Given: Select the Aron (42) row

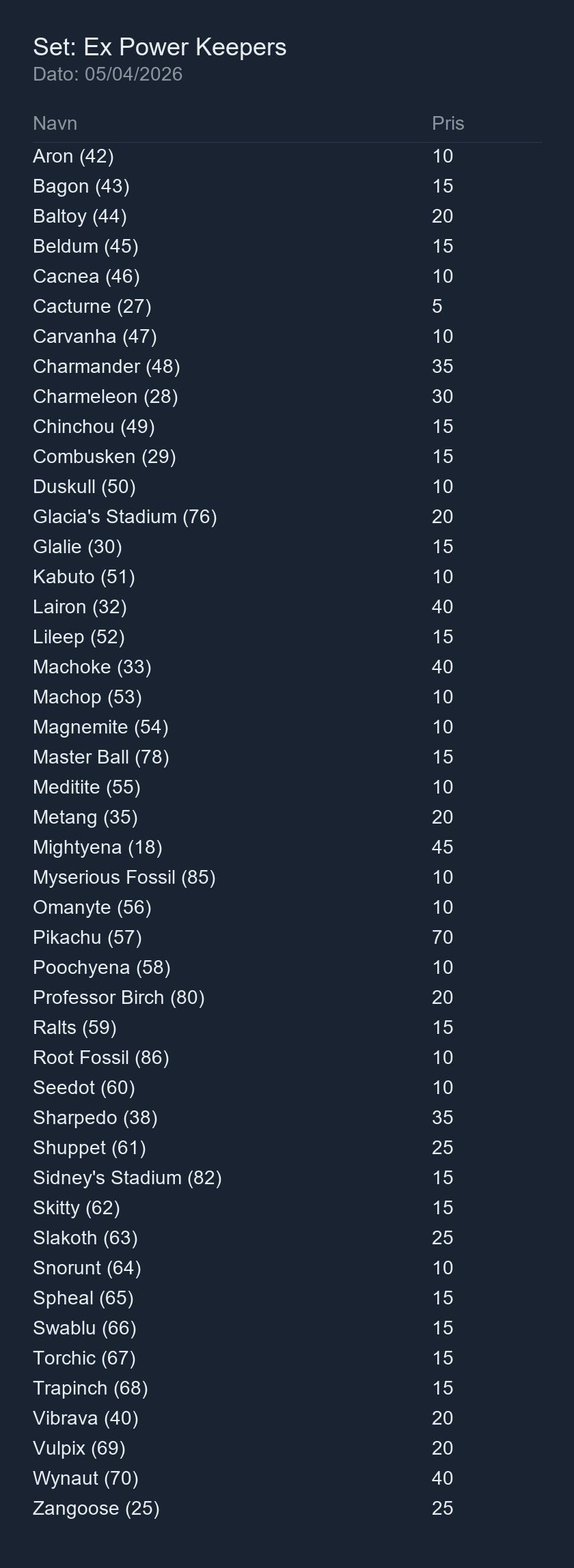Looking at the screenshot, I should coord(73,156).
